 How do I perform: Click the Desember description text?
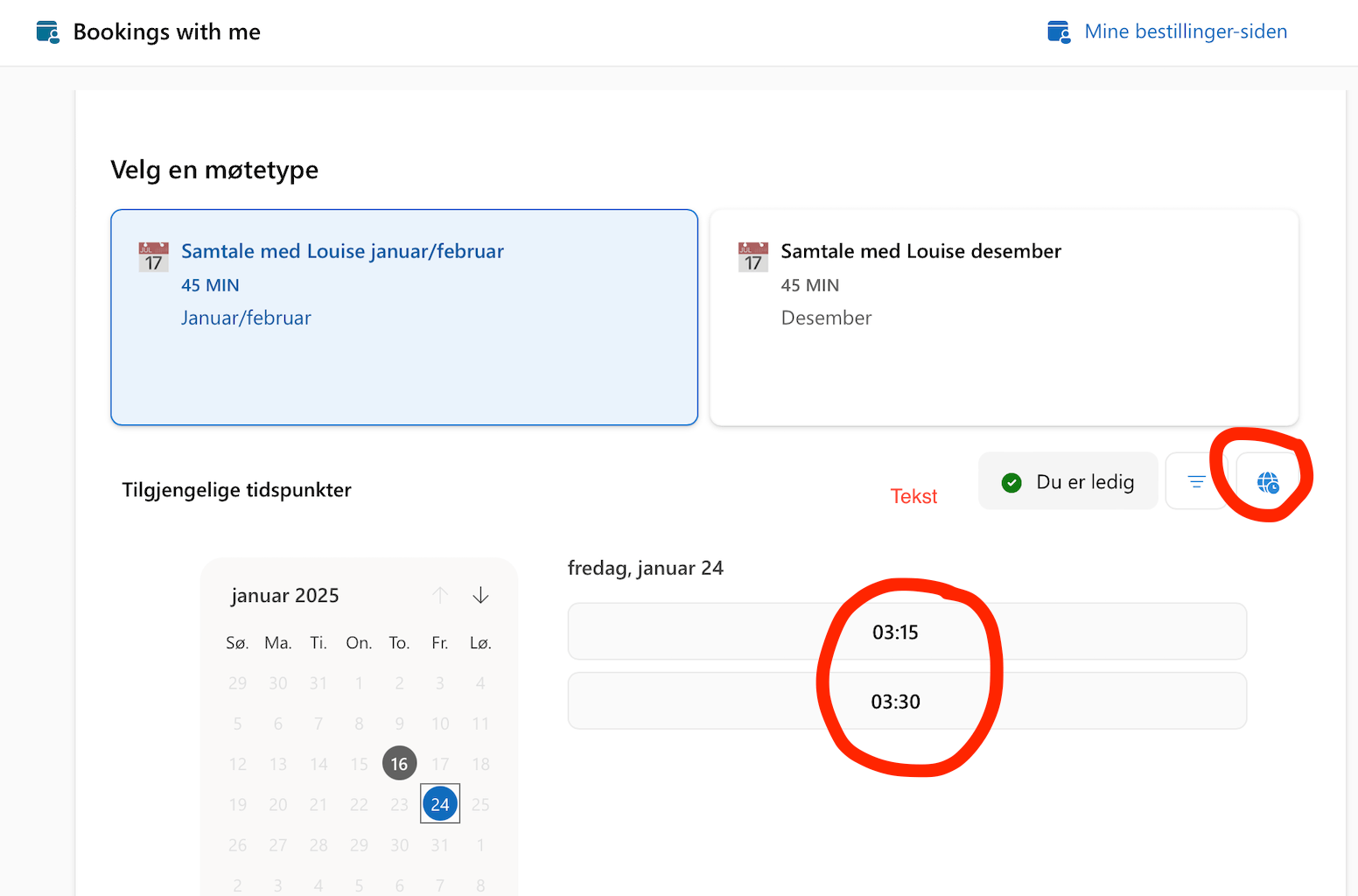[x=826, y=318]
